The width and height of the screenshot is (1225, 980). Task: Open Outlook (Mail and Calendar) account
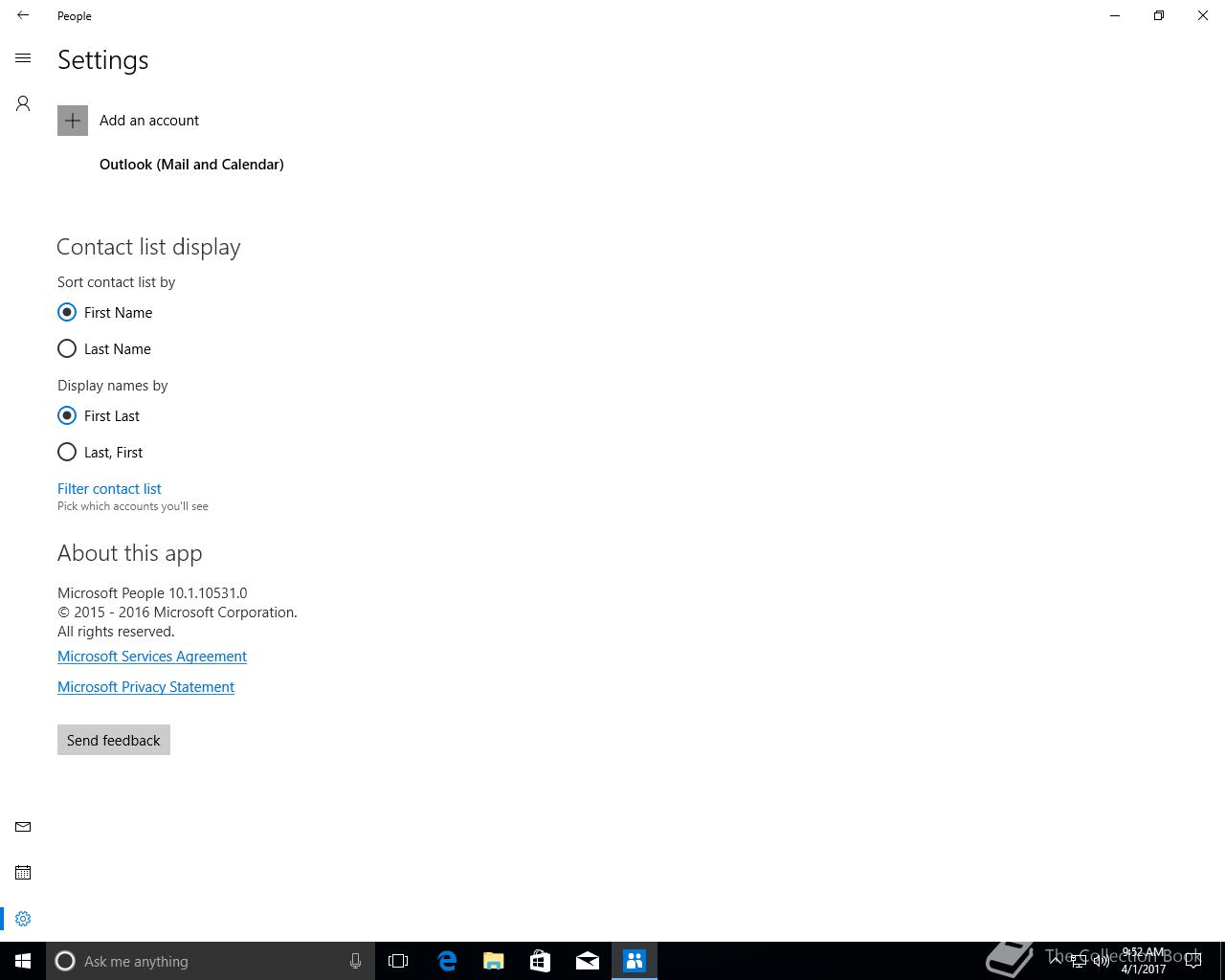[191, 165]
